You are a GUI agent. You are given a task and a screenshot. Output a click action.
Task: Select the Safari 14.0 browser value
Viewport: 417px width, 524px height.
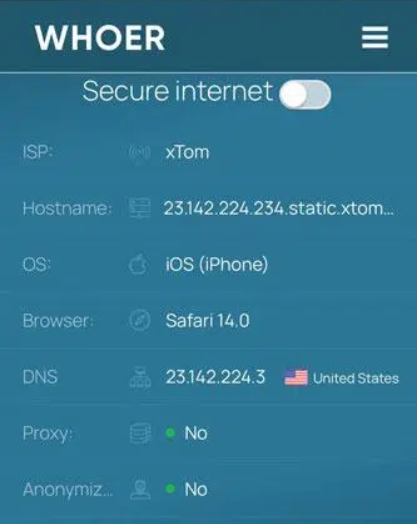(207, 320)
